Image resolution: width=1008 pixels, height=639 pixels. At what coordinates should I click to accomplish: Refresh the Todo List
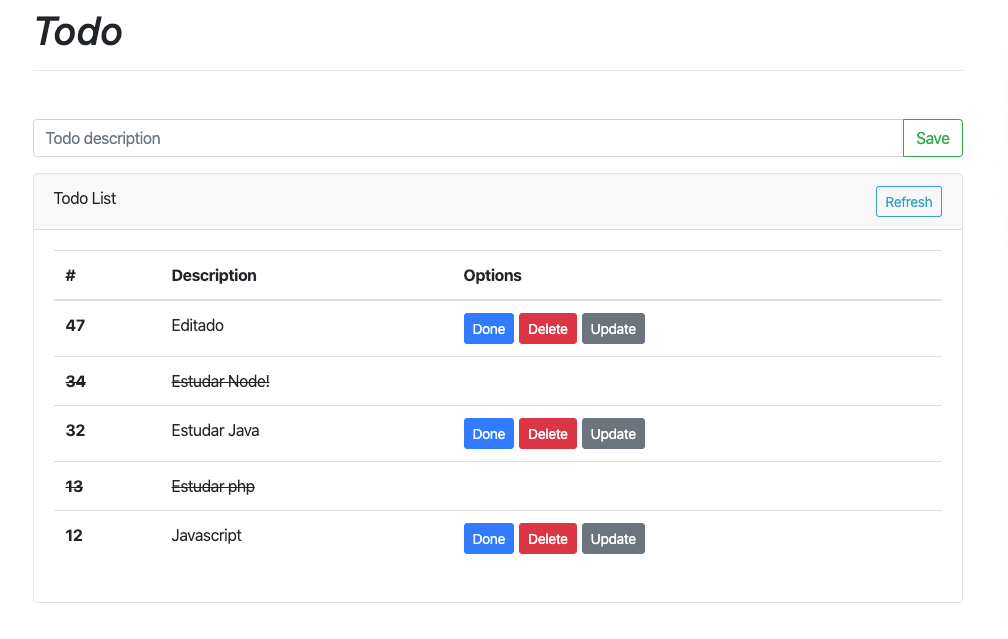pyautogui.click(x=908, y=201)
